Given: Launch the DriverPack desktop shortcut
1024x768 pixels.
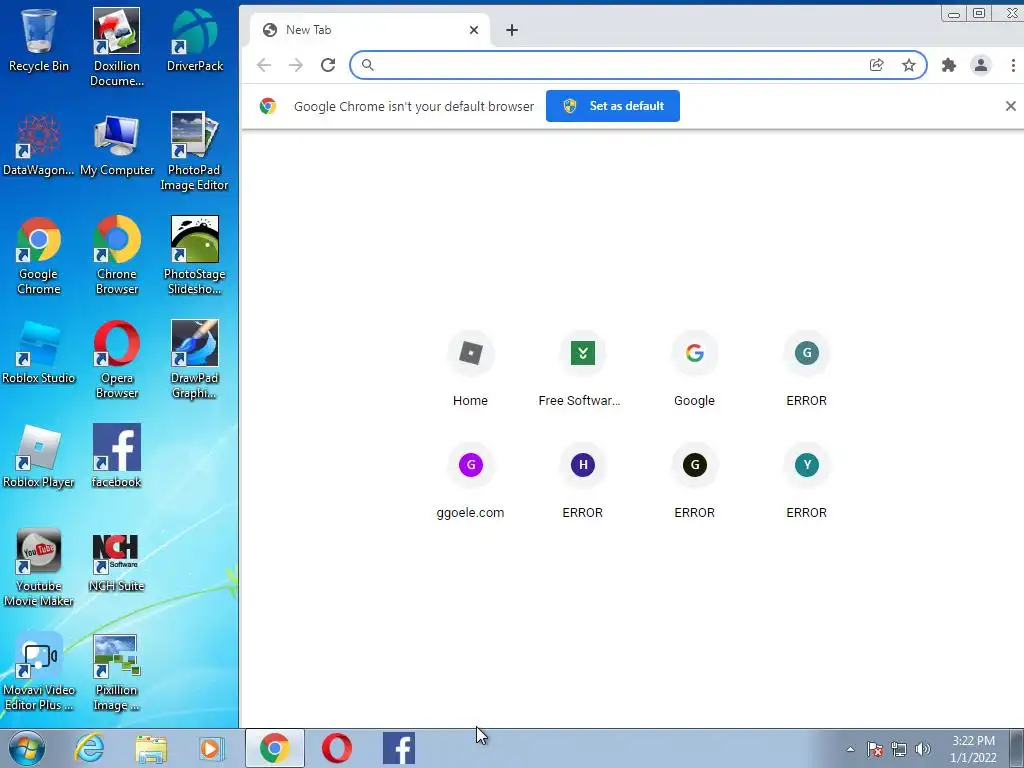Looking at the screenshot, I should pos(195,40).
